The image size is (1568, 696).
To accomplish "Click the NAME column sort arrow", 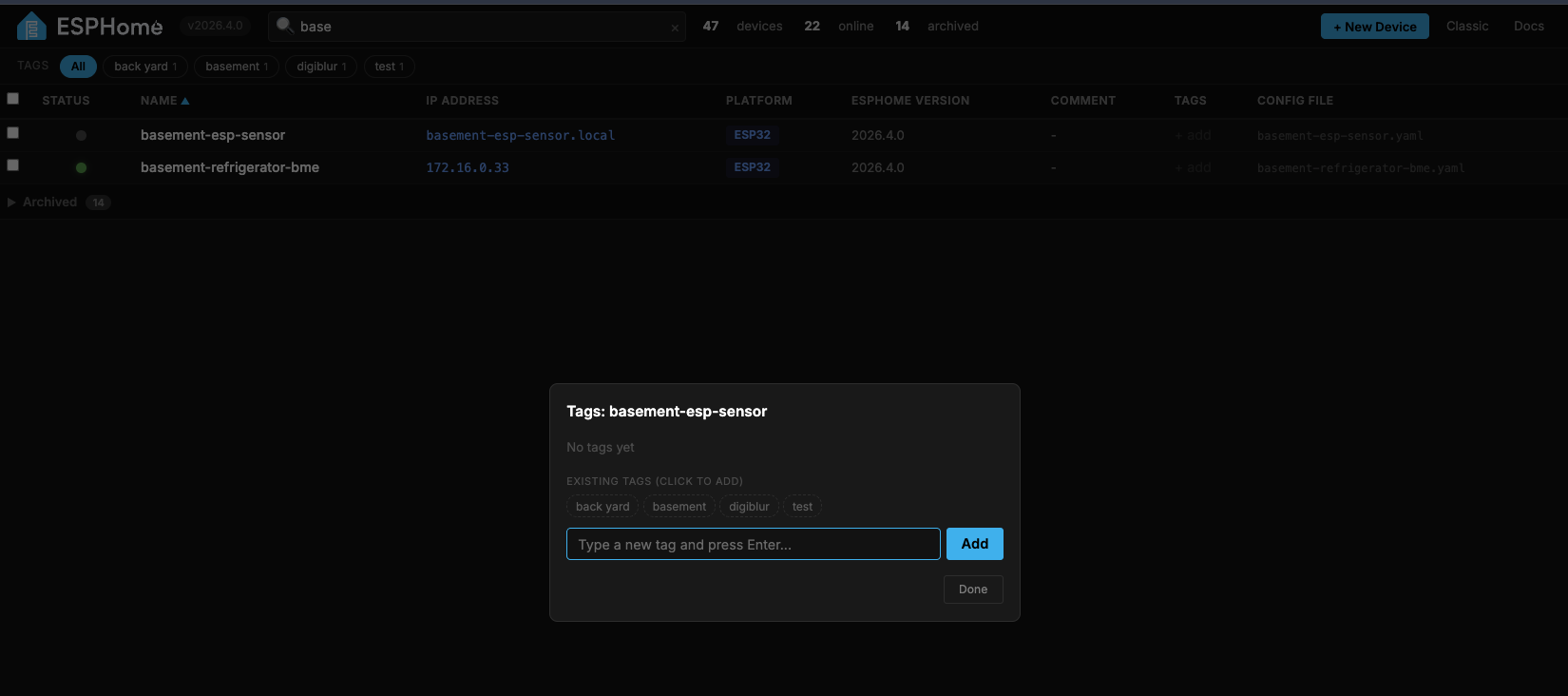I will click(x=185, y=101).
